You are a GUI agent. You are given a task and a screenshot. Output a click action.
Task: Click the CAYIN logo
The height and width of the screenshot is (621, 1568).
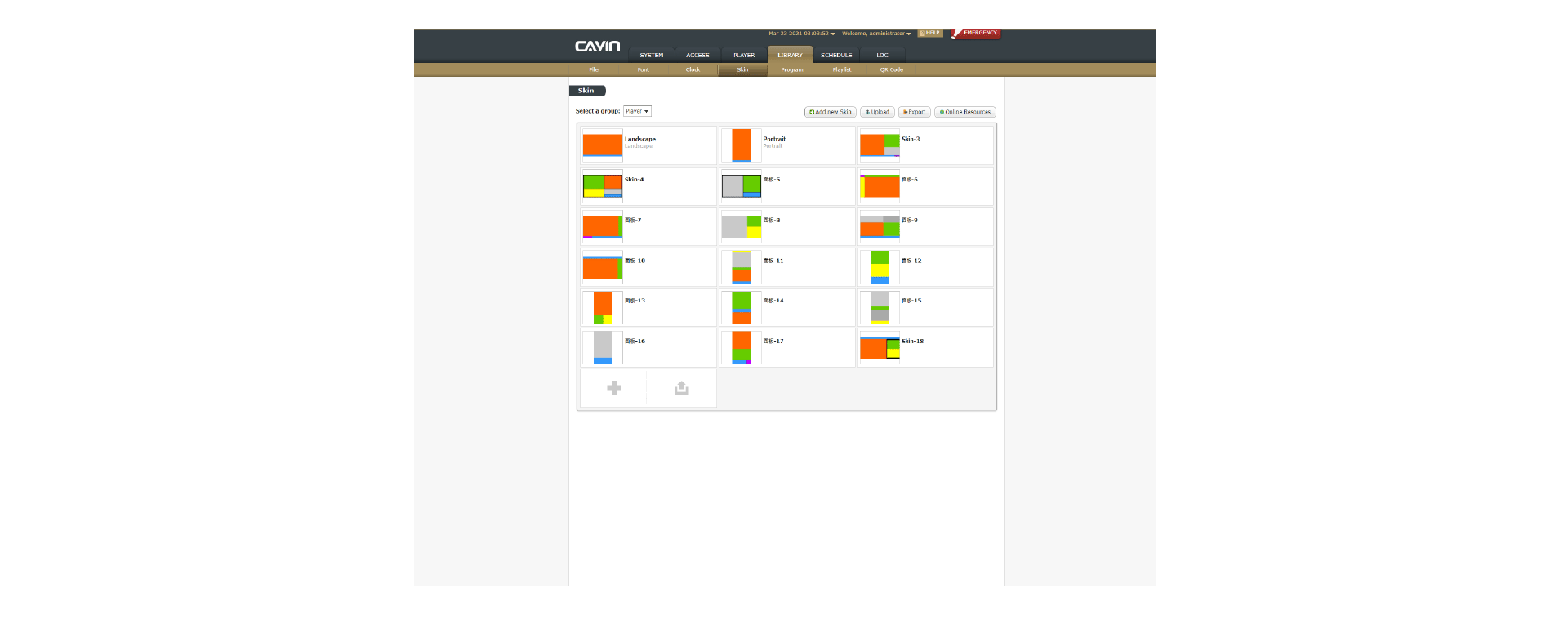click(x=597, y=47)
